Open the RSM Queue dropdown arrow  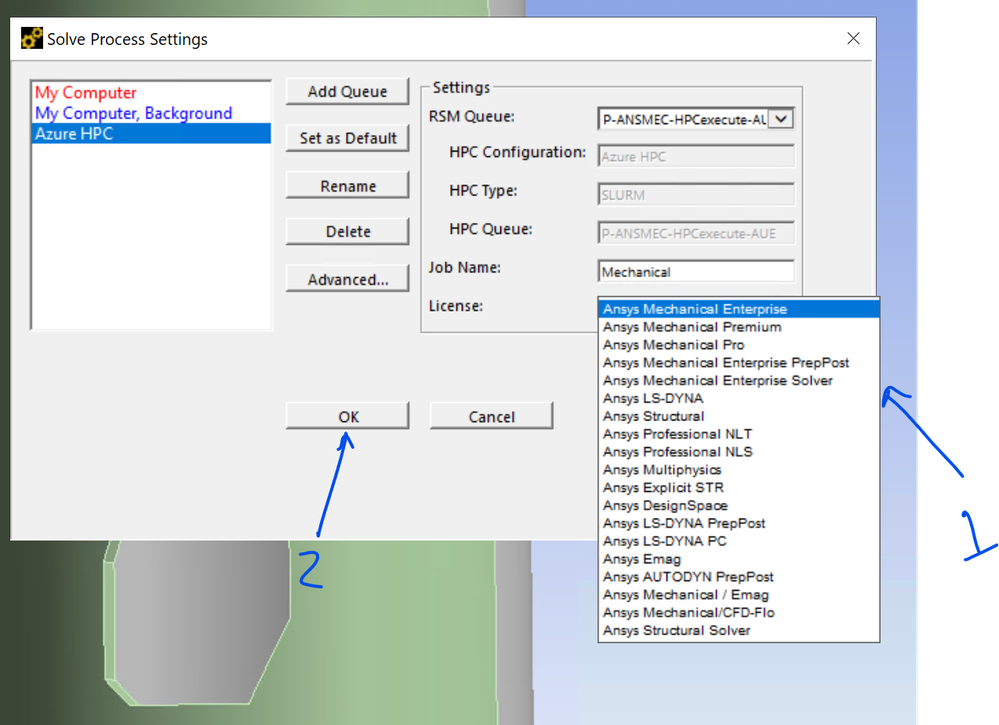(x=781, y=119)
